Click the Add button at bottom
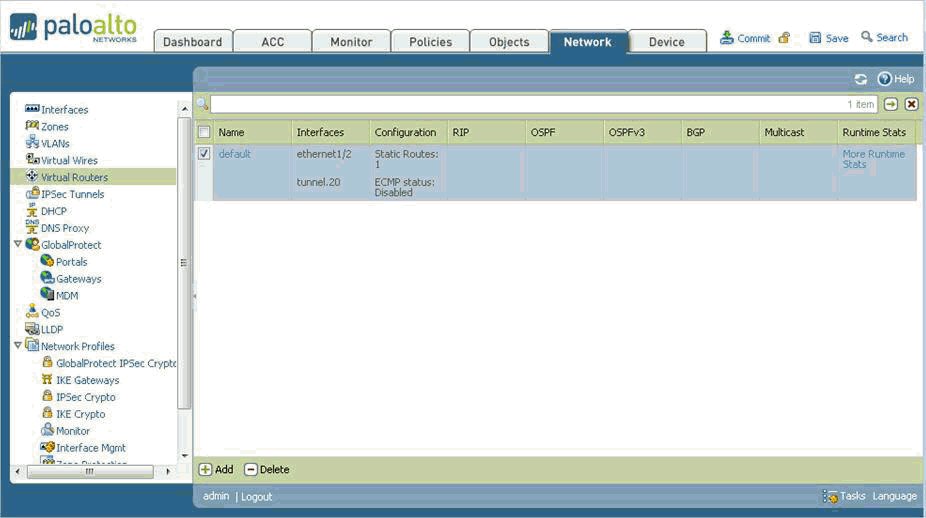 pos(216,469)
